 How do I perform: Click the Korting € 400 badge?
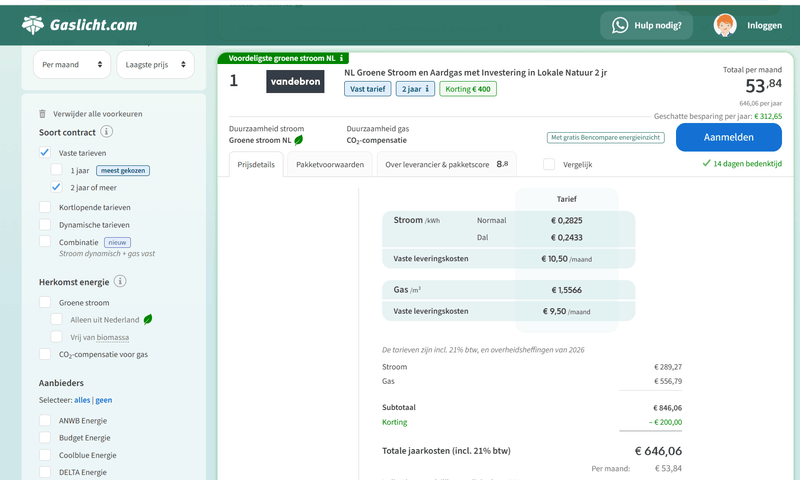(468, 89)
